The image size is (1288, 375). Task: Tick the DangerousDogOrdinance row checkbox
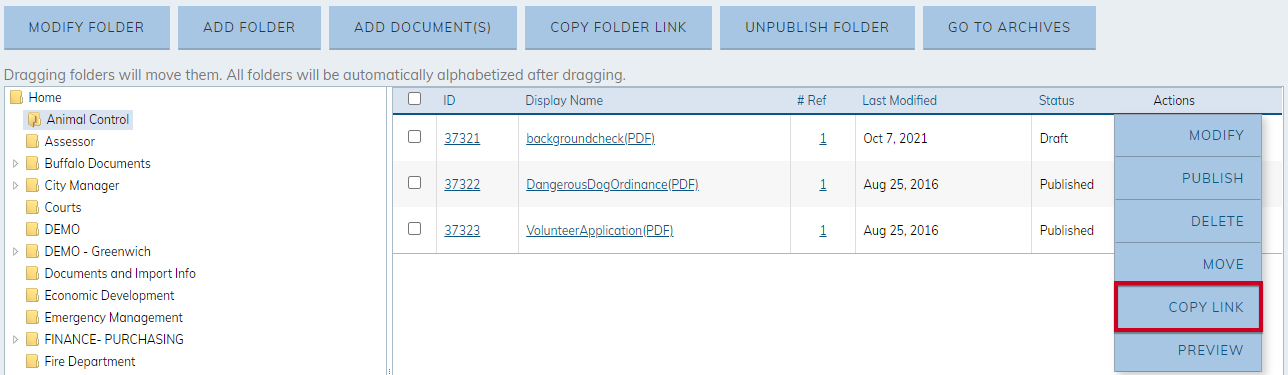click(x=415, y=183)
